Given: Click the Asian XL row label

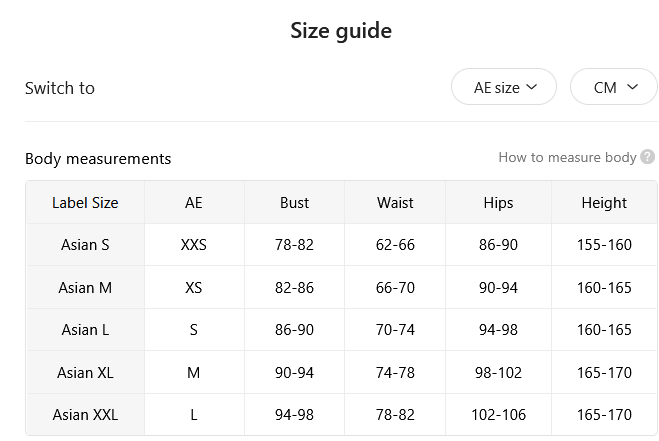Looking at the screenshot, I should click(85, 372).
